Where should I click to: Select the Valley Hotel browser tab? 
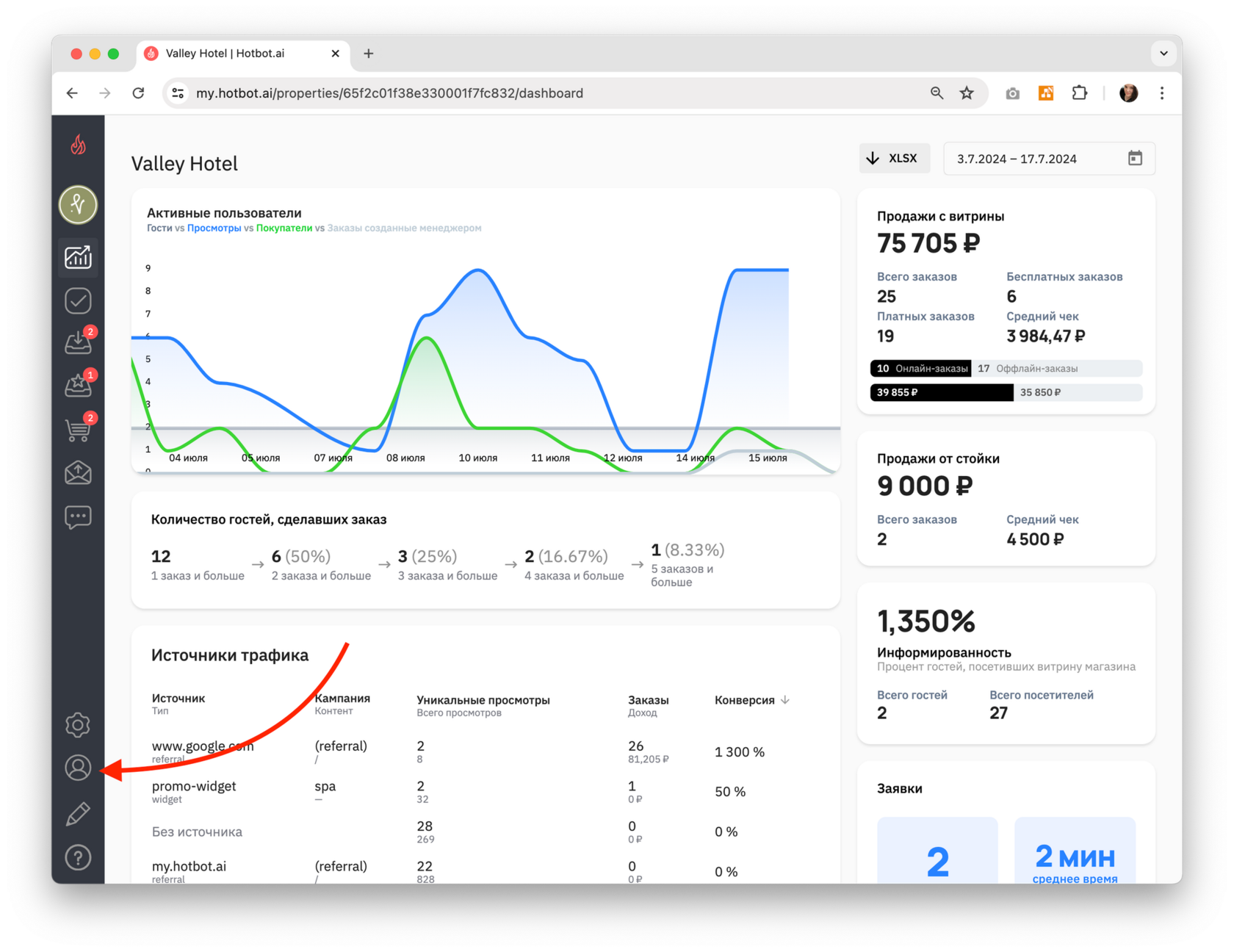pos(243,54)
